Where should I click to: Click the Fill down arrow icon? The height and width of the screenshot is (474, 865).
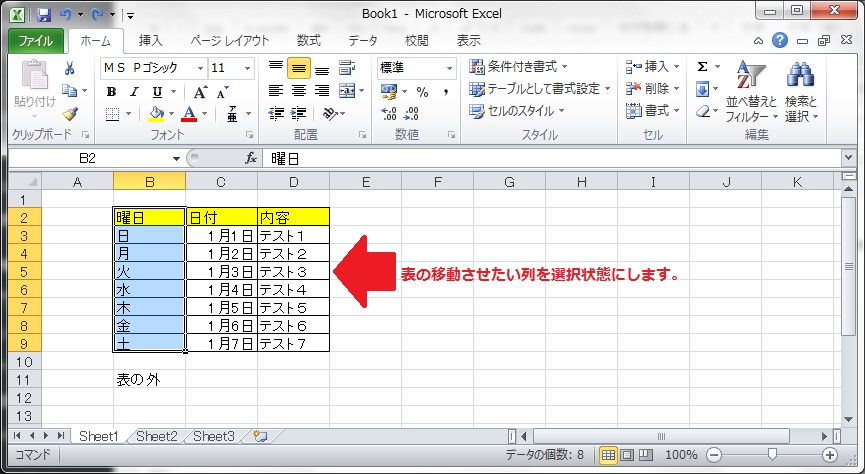click(x=702, y=89)
